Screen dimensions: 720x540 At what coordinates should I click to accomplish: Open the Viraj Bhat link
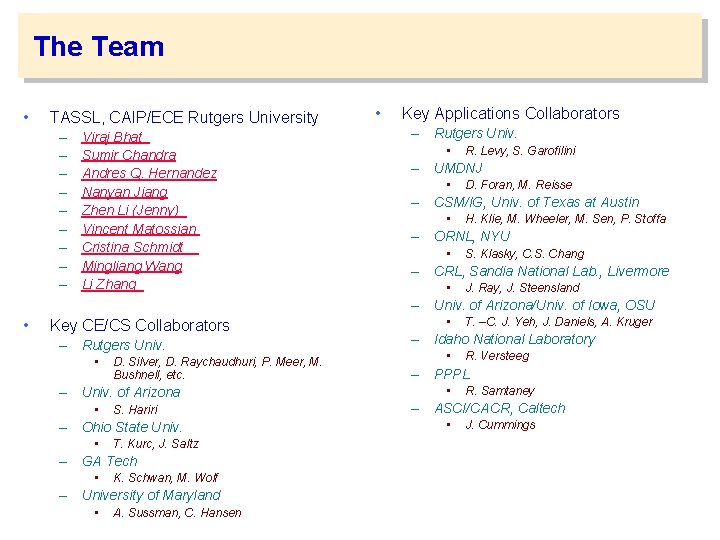[115, 137]
